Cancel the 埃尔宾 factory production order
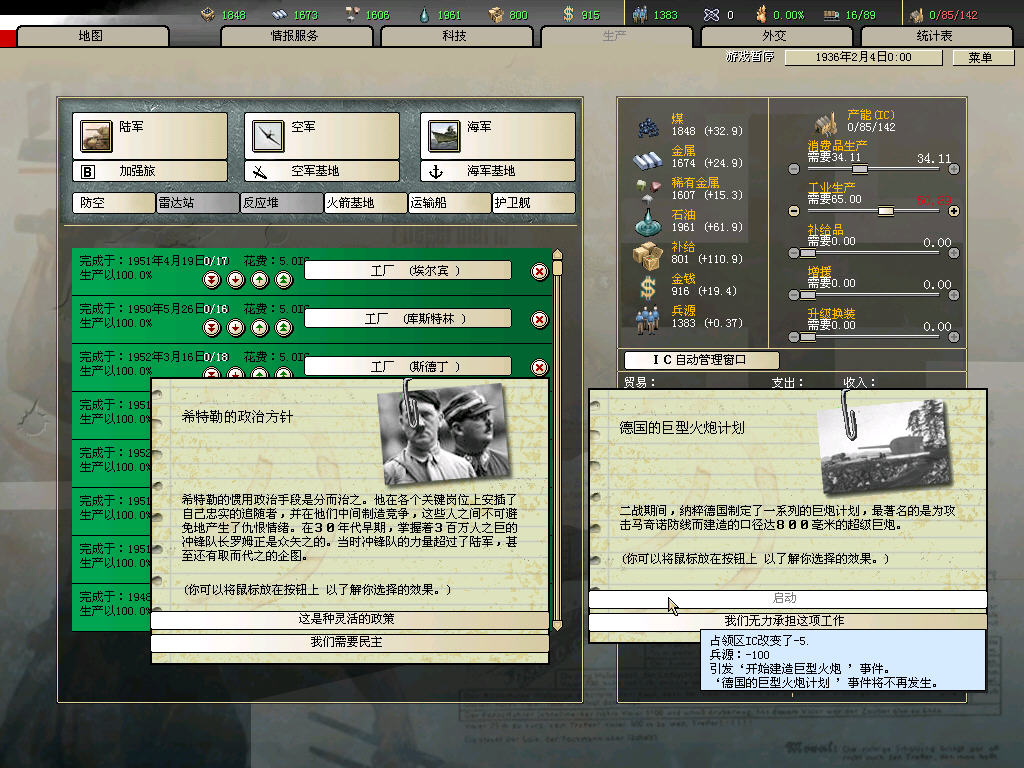1024x768 pixels. tap(539, 272)
